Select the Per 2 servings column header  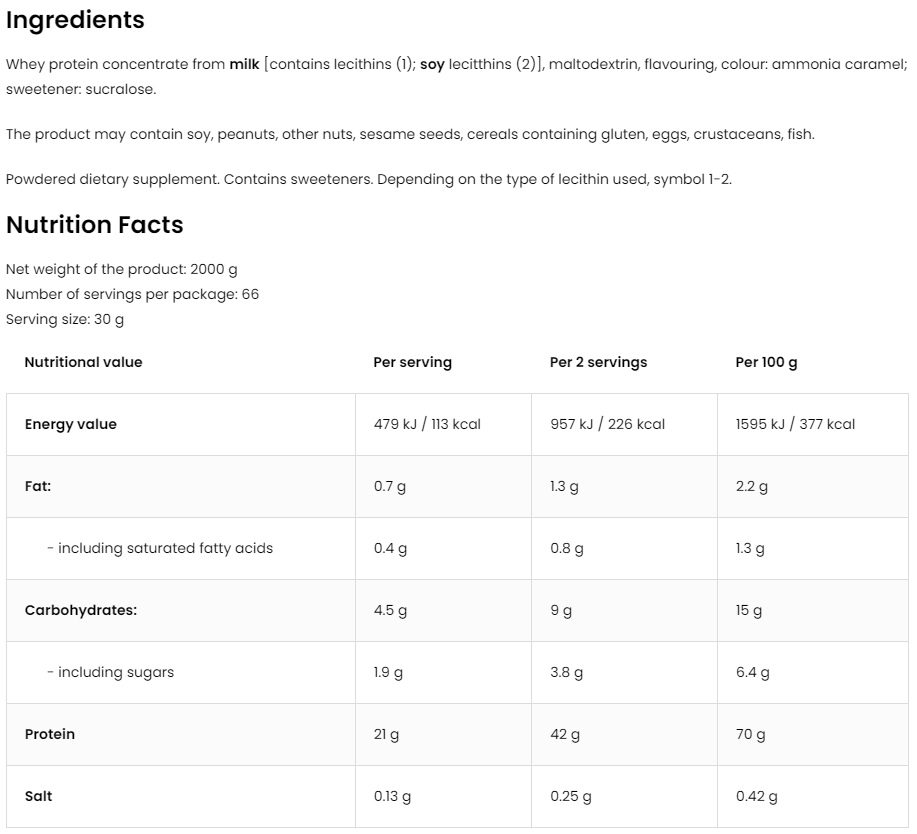(598, 362)
